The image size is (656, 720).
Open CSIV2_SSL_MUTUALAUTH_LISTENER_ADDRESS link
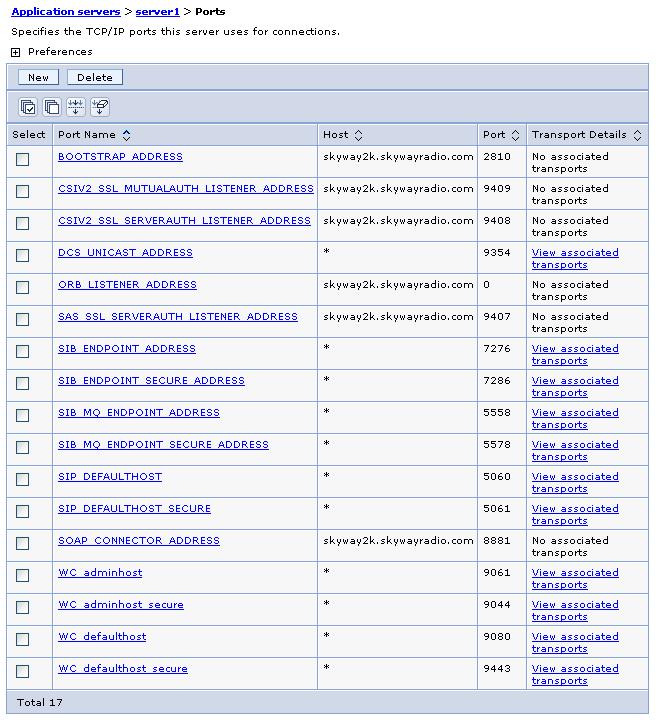click(x=186, y=189)
